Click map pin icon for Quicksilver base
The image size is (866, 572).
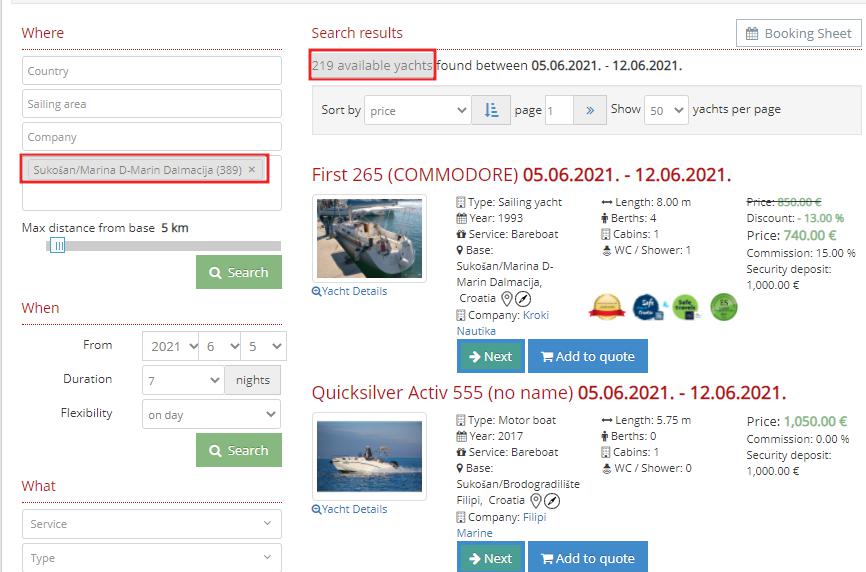(x=536, y=501)
